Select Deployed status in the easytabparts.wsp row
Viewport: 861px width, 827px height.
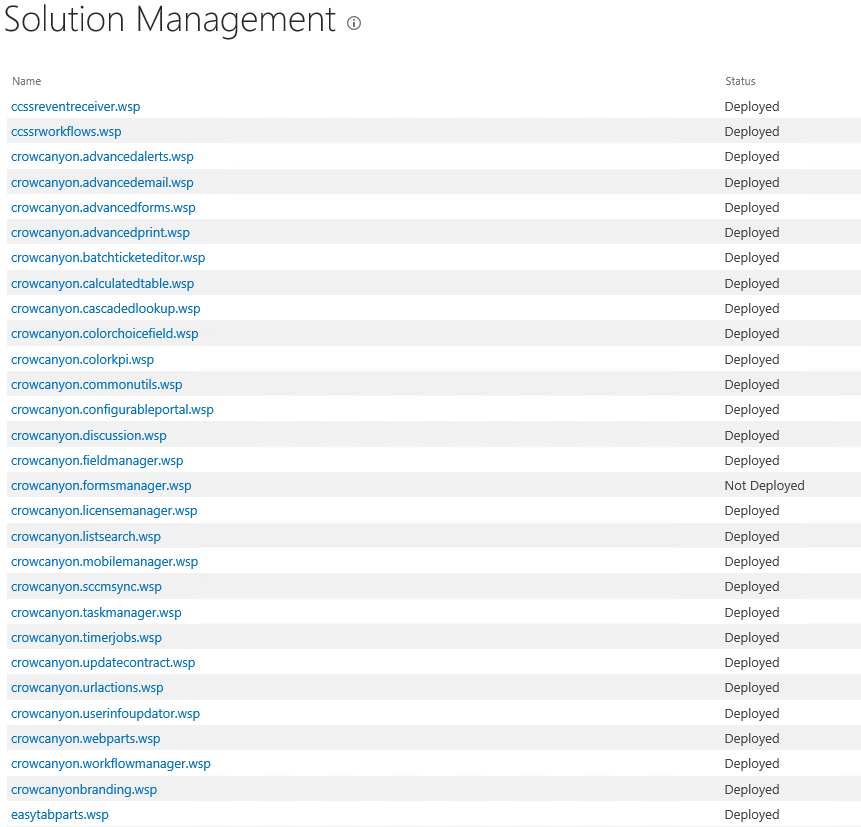(x=752, y=814)
